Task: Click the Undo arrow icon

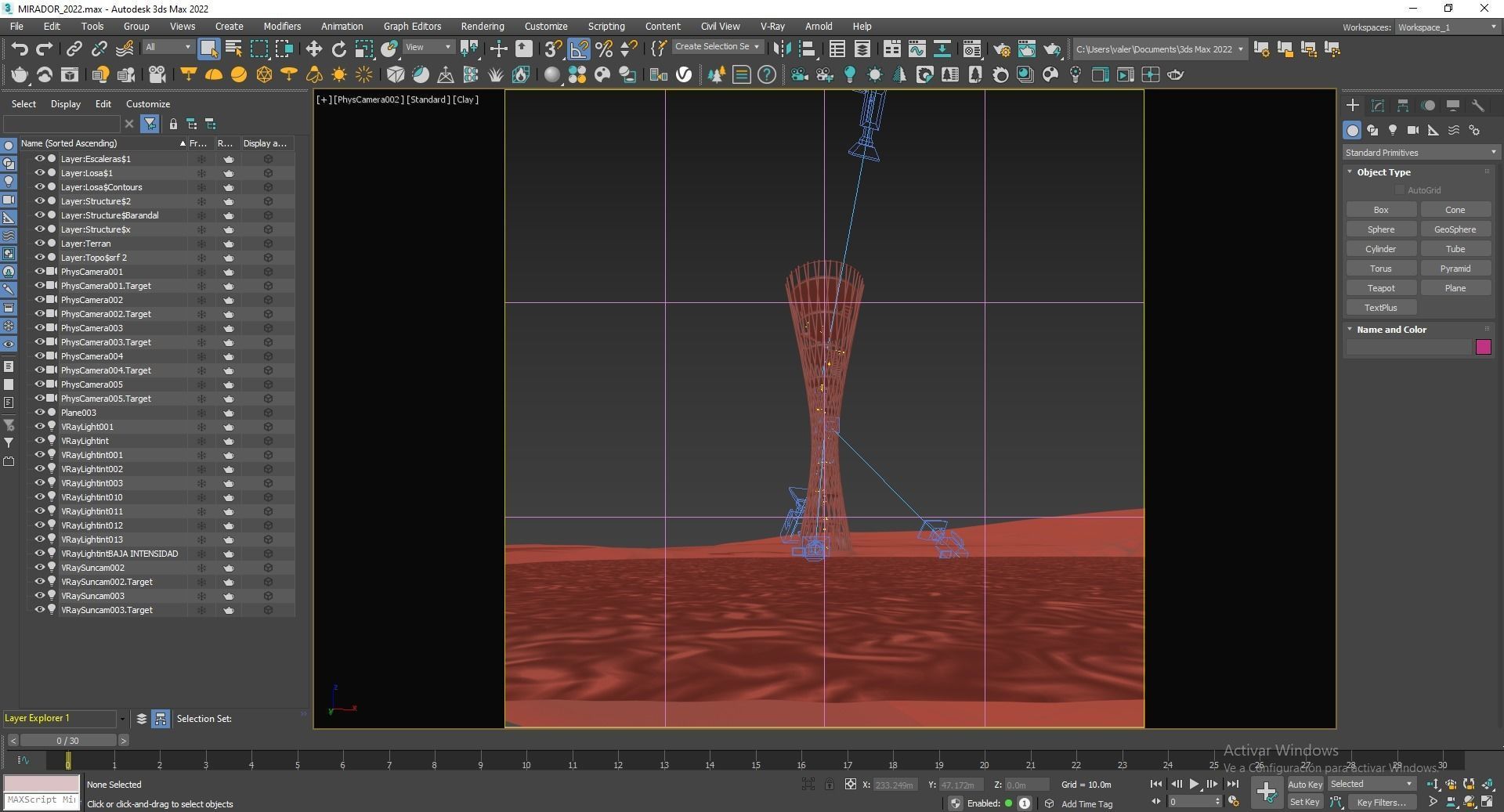Action: coord(20,49)
